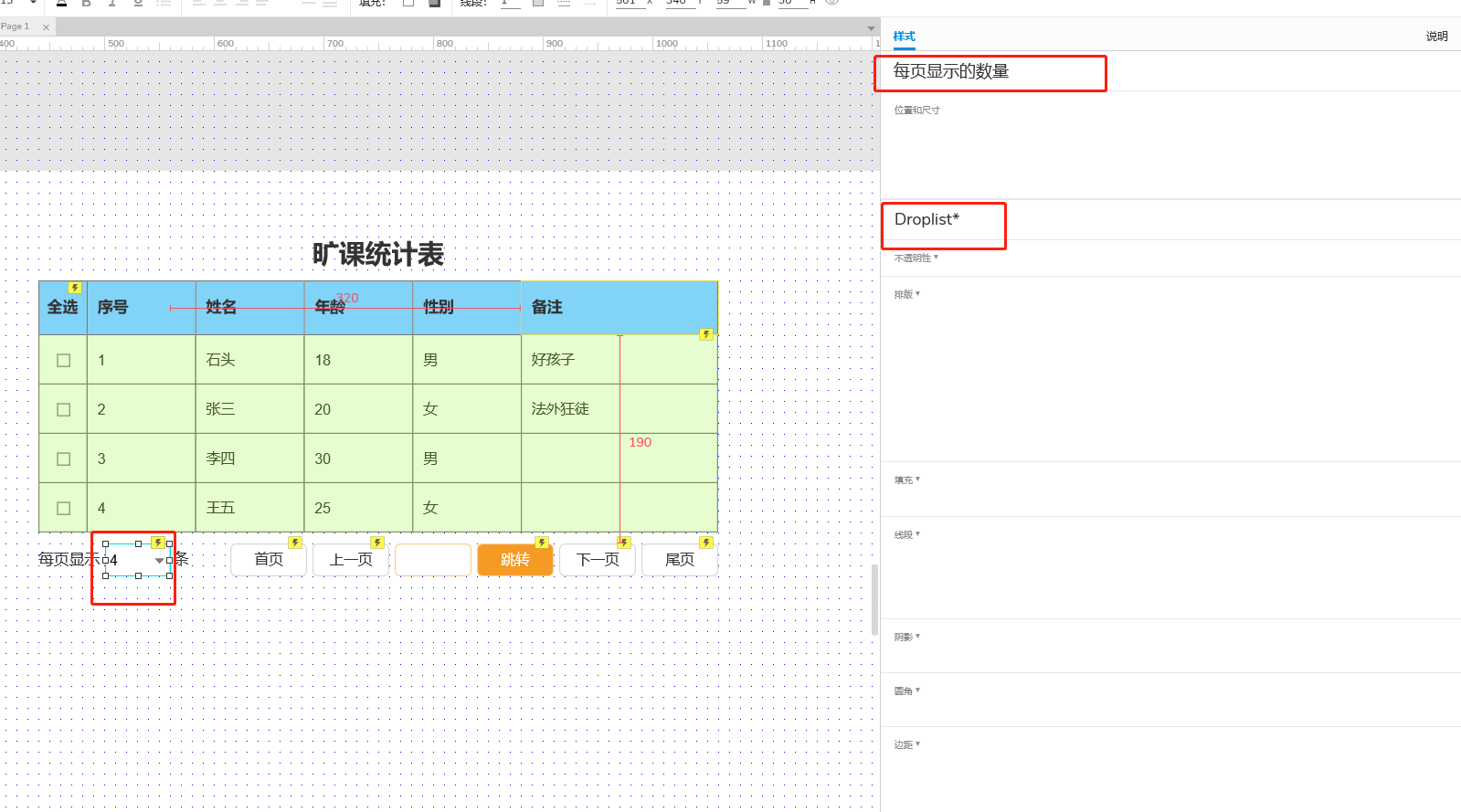Open the per-page count droplist arrow
This screenshot has height=812, width=1461.
click(x=160, y=561)
